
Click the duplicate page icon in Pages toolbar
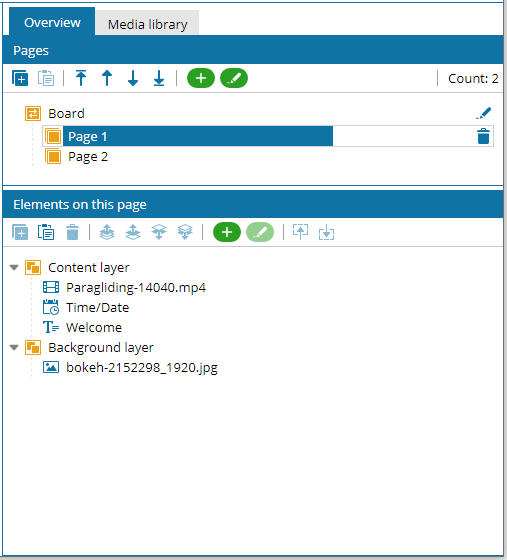20,78
